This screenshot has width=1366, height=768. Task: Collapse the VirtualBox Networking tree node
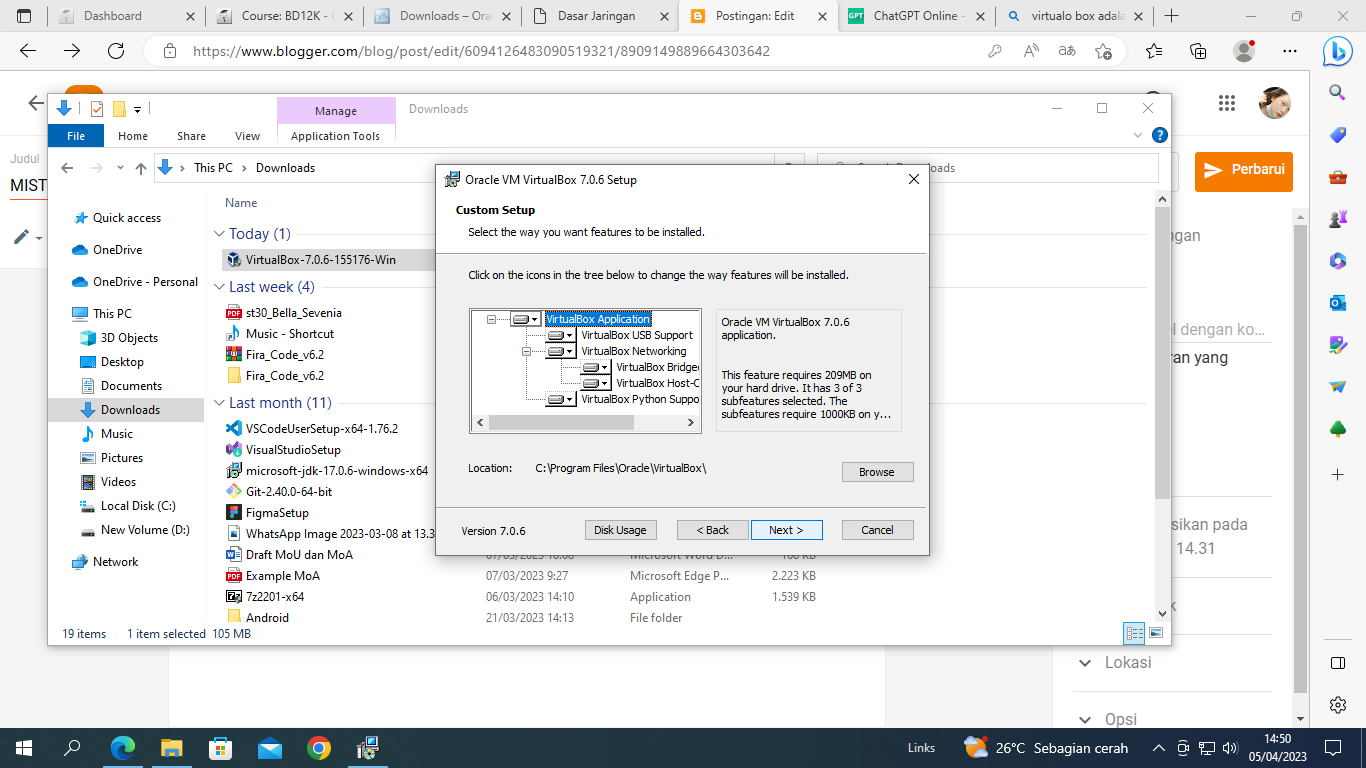[x=526, y=351]
